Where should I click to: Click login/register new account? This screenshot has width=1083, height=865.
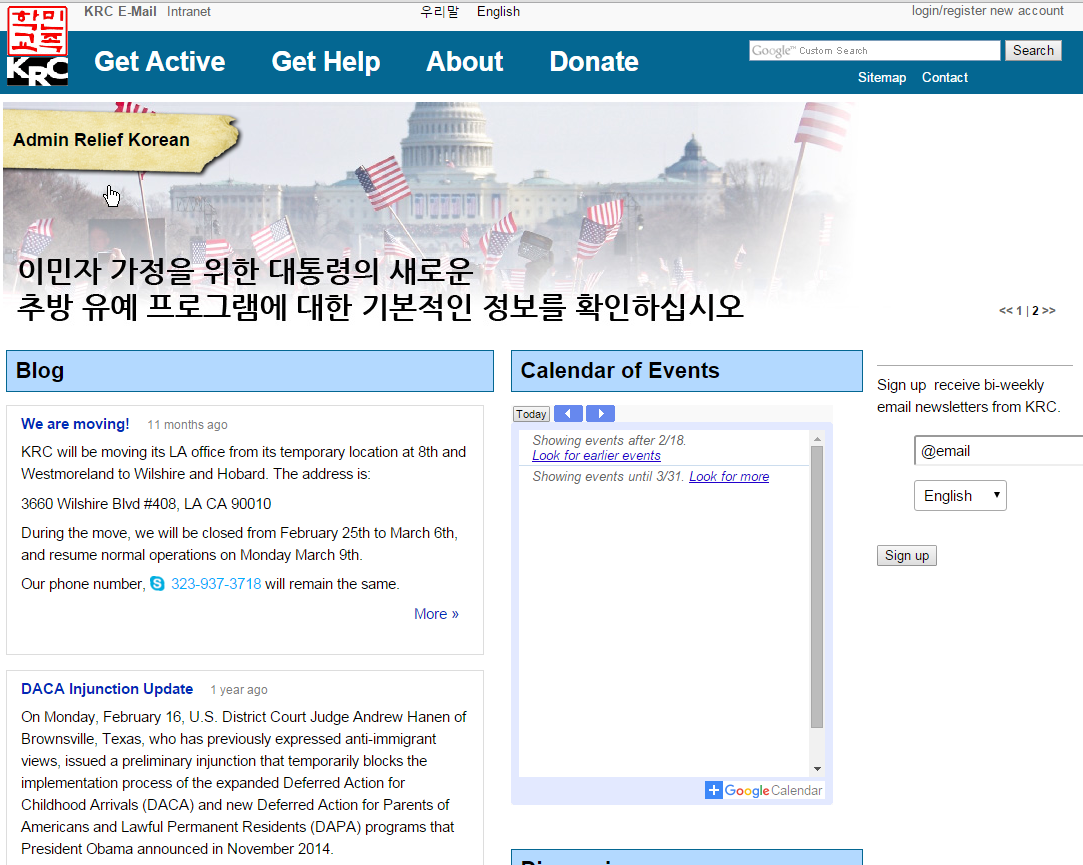[987, 11]
